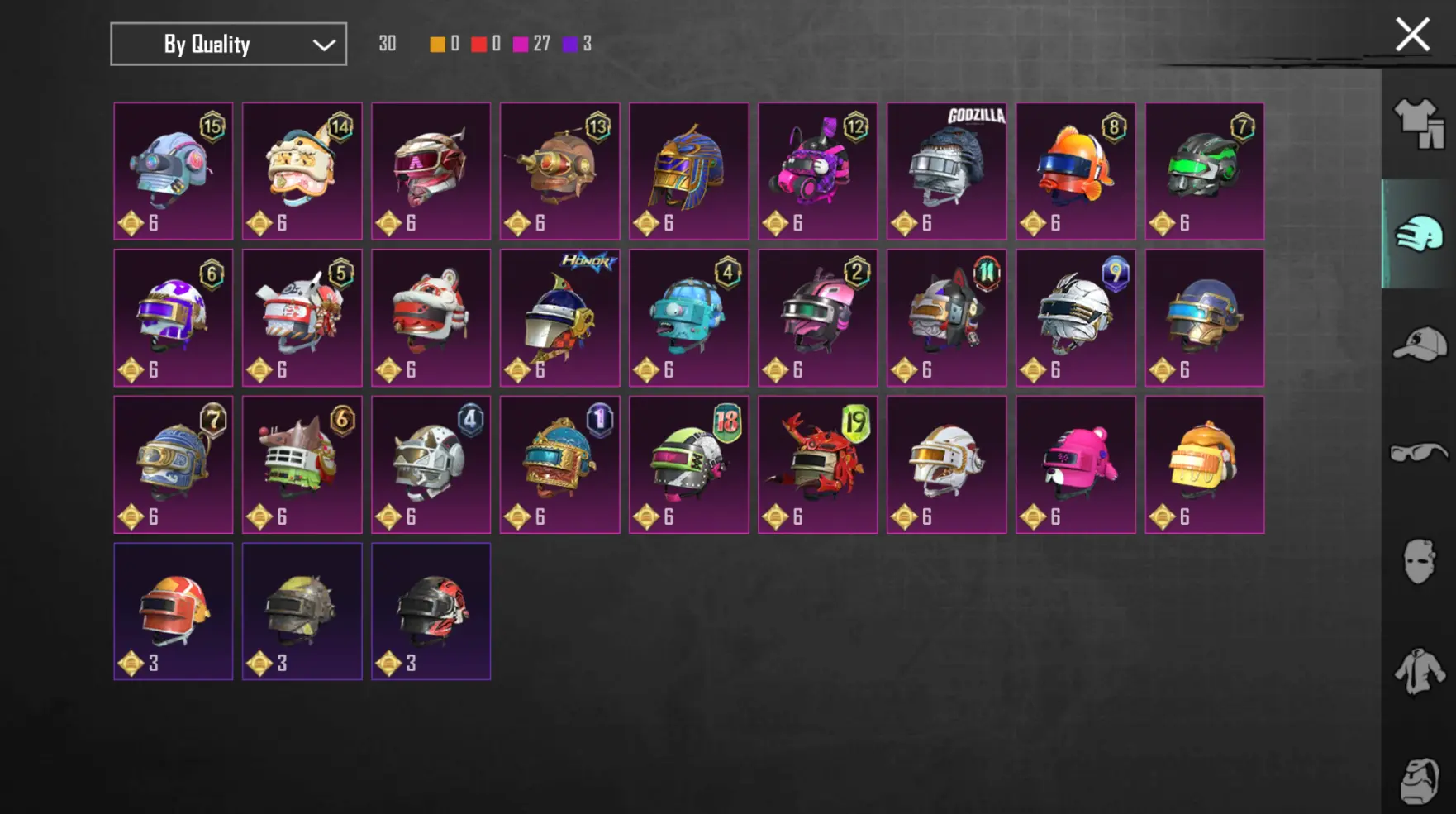1456x814 pixels.
Task: Select the helmet with level 15 badge
Action: [174, 171]
